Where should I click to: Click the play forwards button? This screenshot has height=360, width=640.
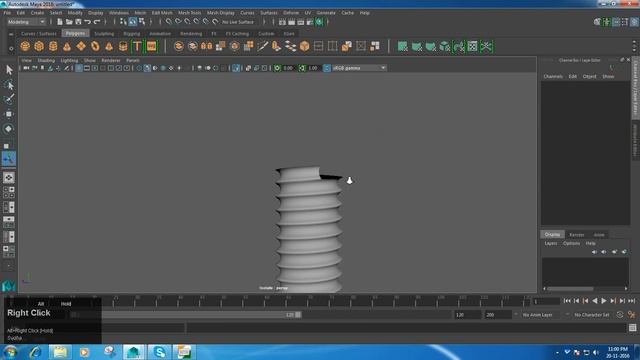[604, 301]
